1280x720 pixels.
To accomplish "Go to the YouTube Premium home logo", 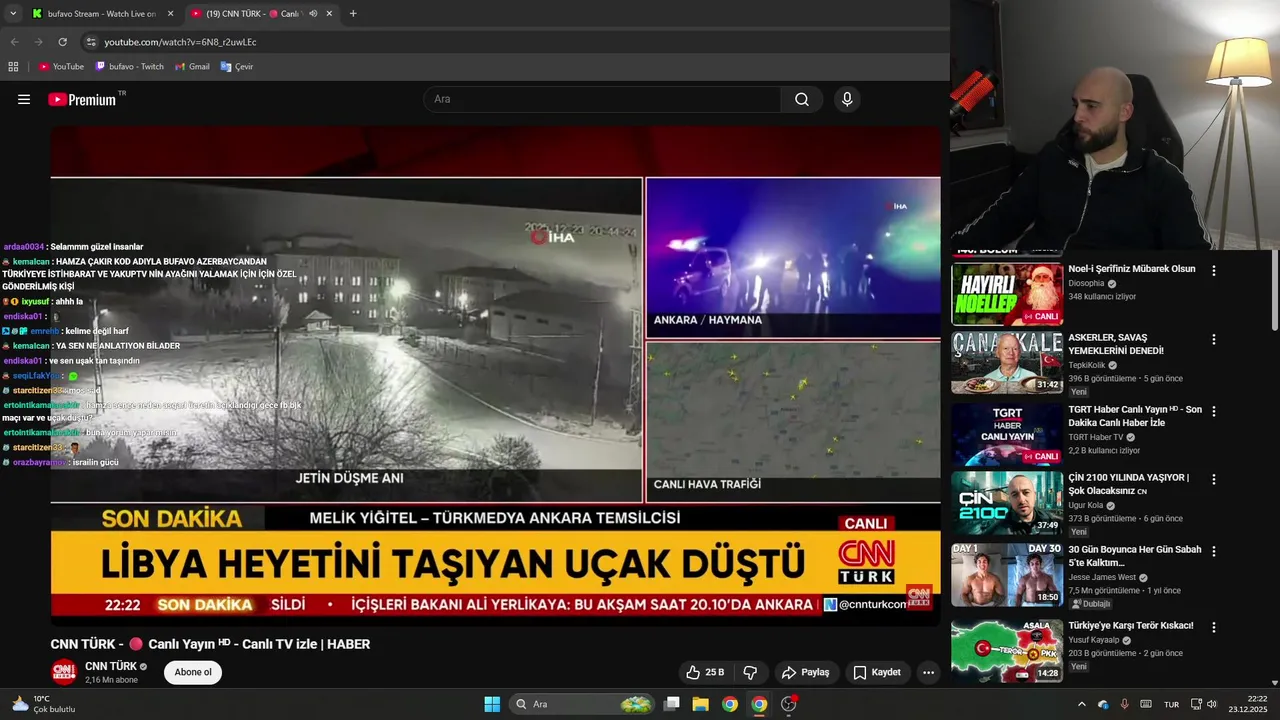I will (x=82, y=99).
